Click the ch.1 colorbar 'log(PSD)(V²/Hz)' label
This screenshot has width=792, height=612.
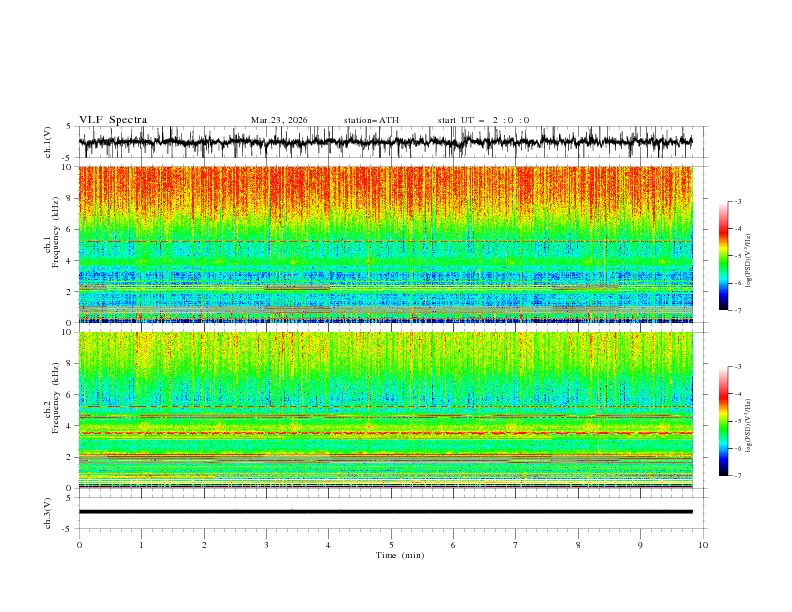[x=748, y=261]
